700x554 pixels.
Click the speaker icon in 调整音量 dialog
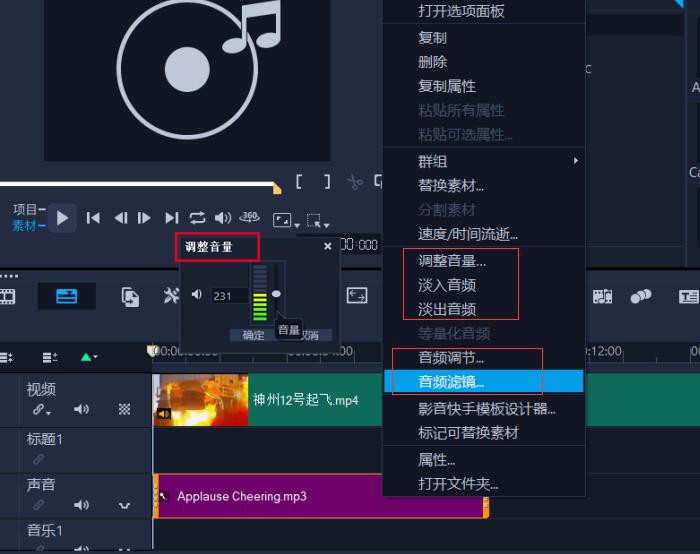coord(197,295)
